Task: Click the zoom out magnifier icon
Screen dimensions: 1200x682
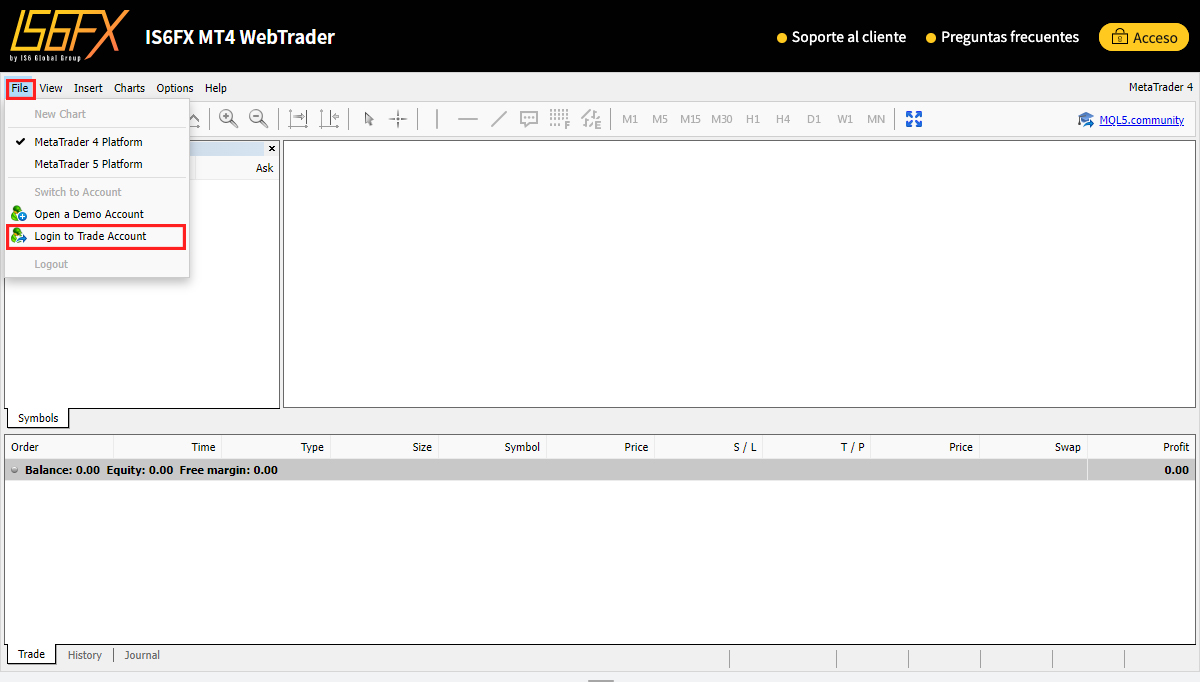Action: pos(258,119)
